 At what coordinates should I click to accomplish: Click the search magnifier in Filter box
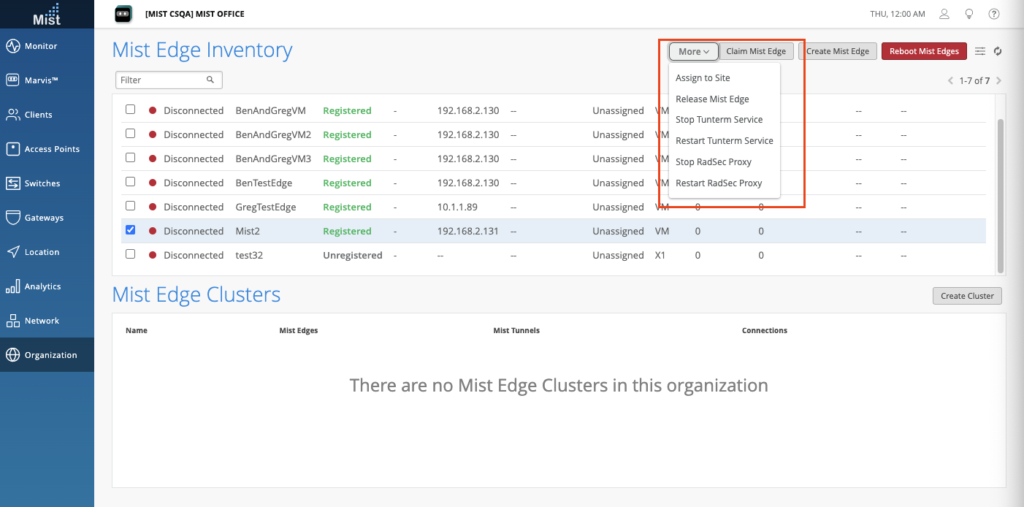(x=210, y=80)
